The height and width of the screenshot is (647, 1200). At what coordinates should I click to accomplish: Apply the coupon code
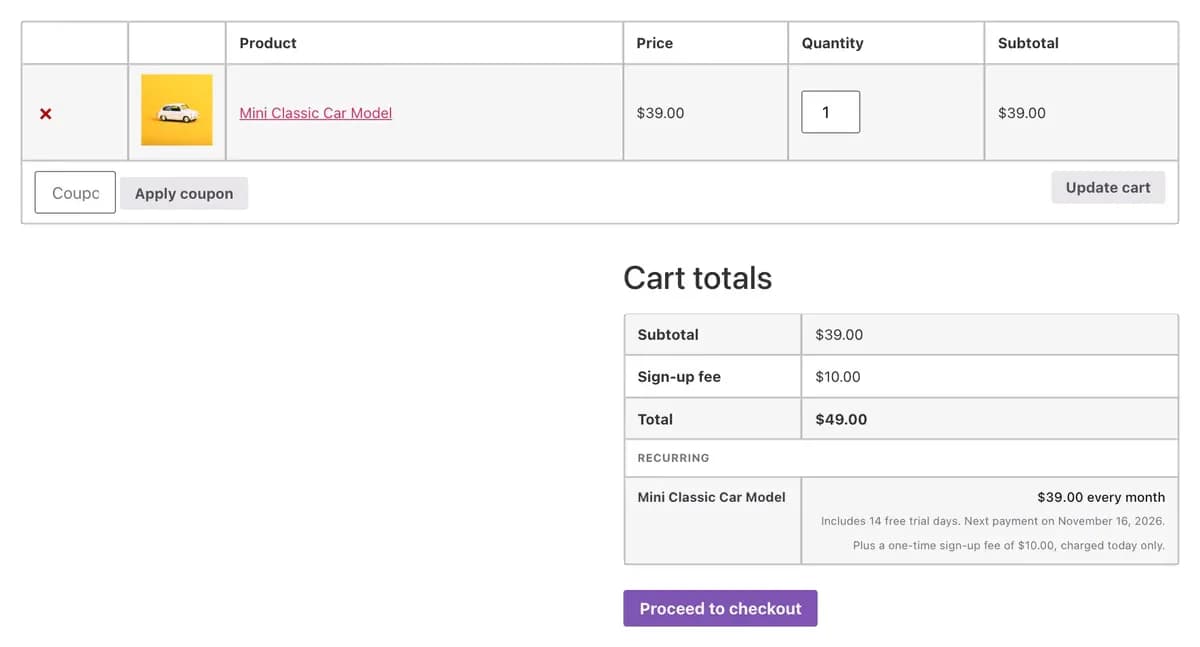coord(184,194)
